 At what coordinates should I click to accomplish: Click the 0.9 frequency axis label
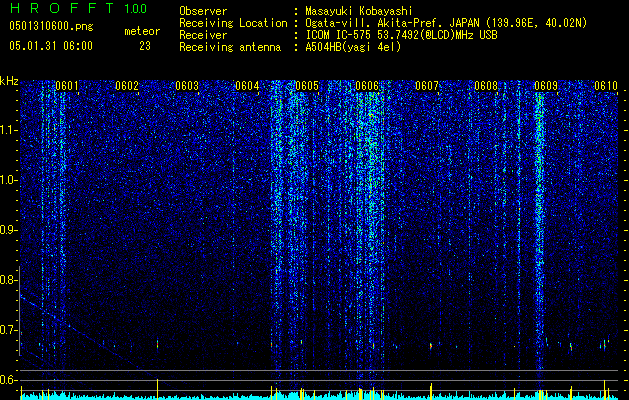(8, 230)
